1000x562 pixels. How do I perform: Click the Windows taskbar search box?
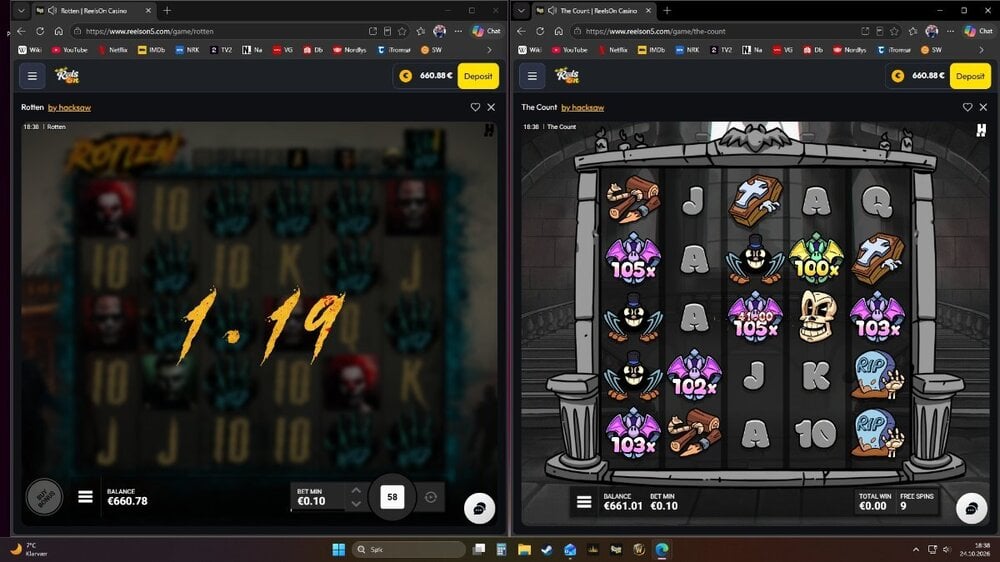coord(409,549)
